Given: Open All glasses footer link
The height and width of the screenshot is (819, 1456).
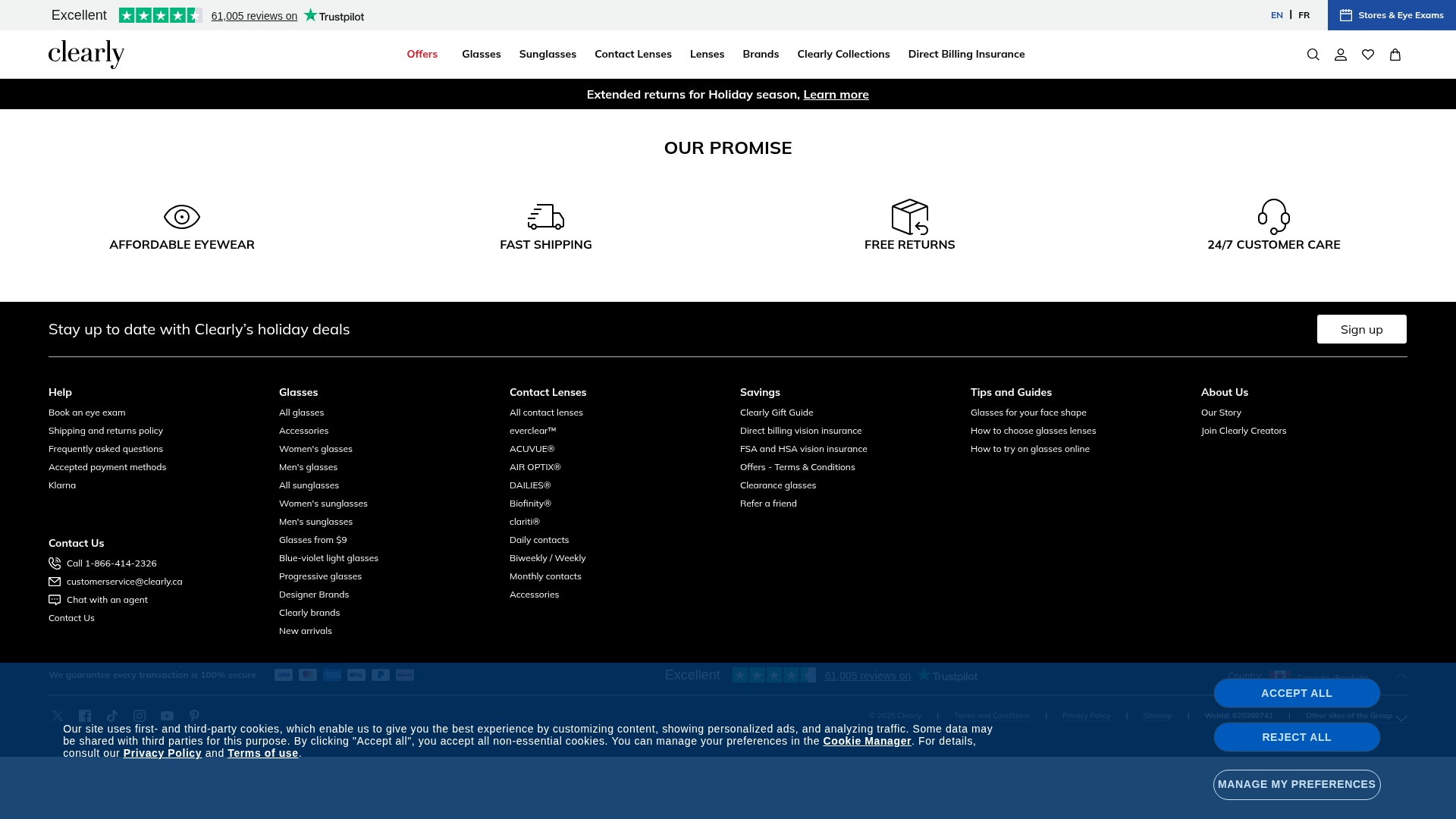Looking at the screenshot, I should 302,413.
